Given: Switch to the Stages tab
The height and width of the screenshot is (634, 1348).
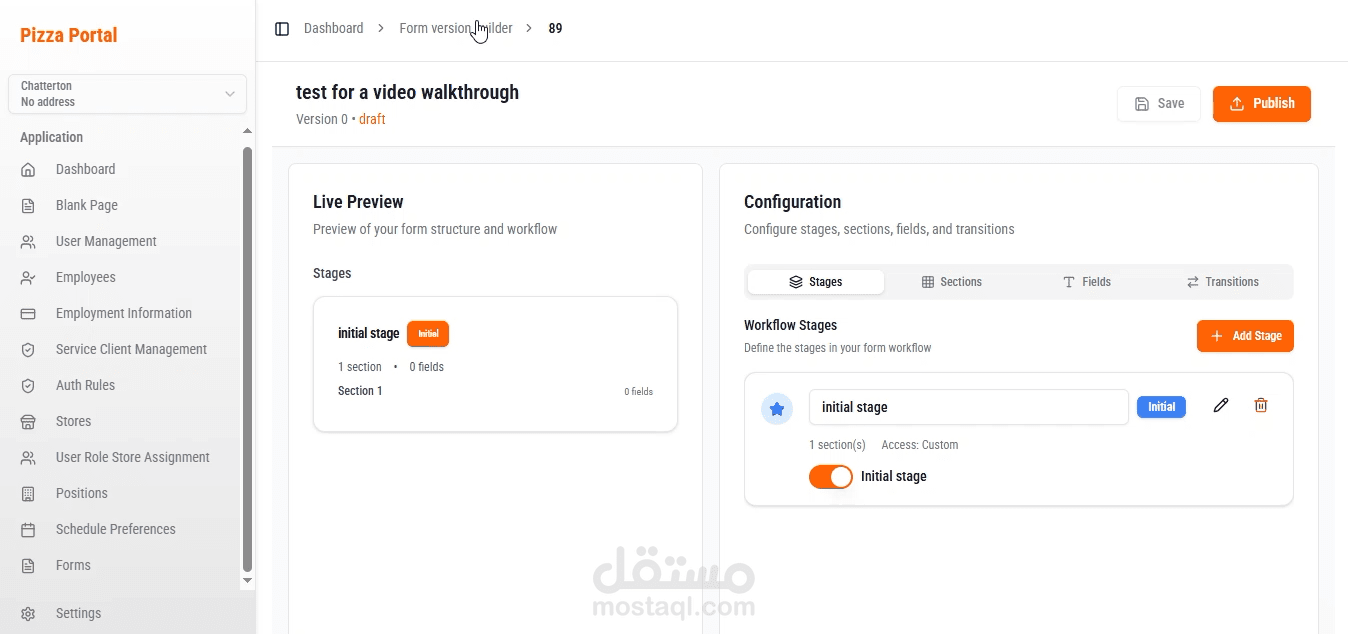Looking at the screenshot, I should point(815,281).
